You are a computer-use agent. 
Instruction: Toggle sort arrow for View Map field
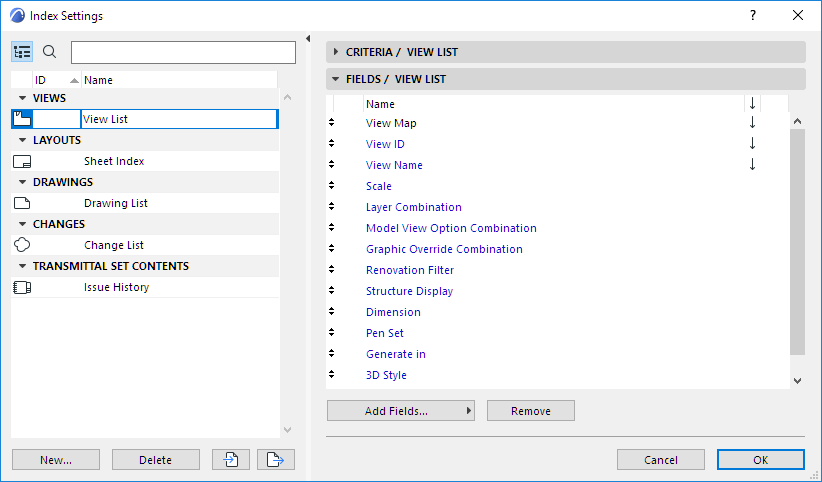click(x=752, y=123)
